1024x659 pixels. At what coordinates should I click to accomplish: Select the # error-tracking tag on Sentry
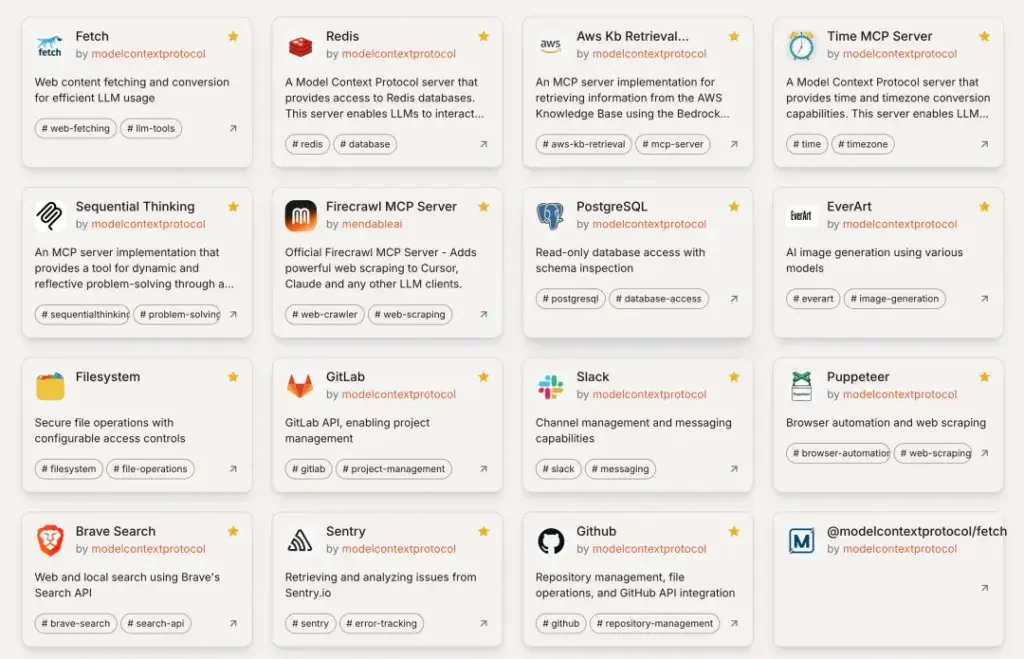[381, 623]
